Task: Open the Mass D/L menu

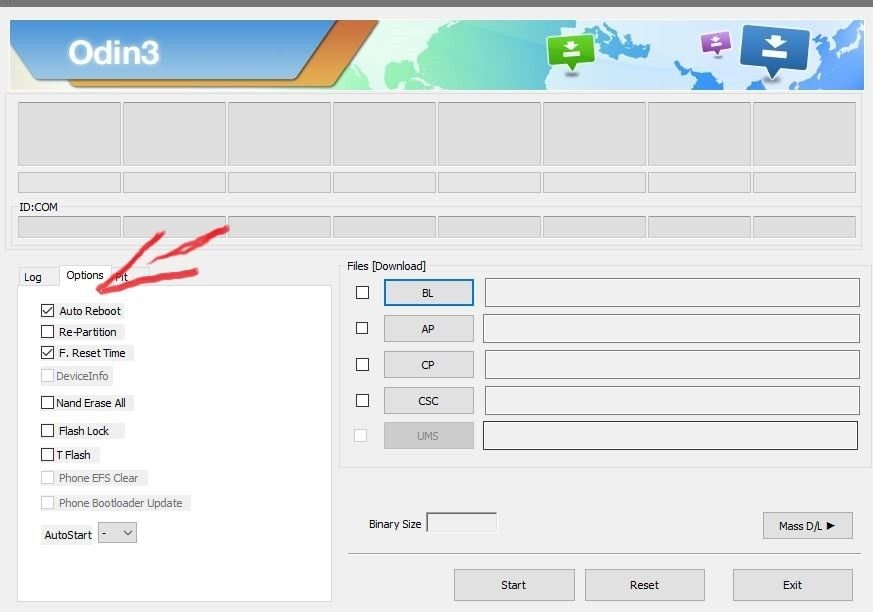Action: 807,526
